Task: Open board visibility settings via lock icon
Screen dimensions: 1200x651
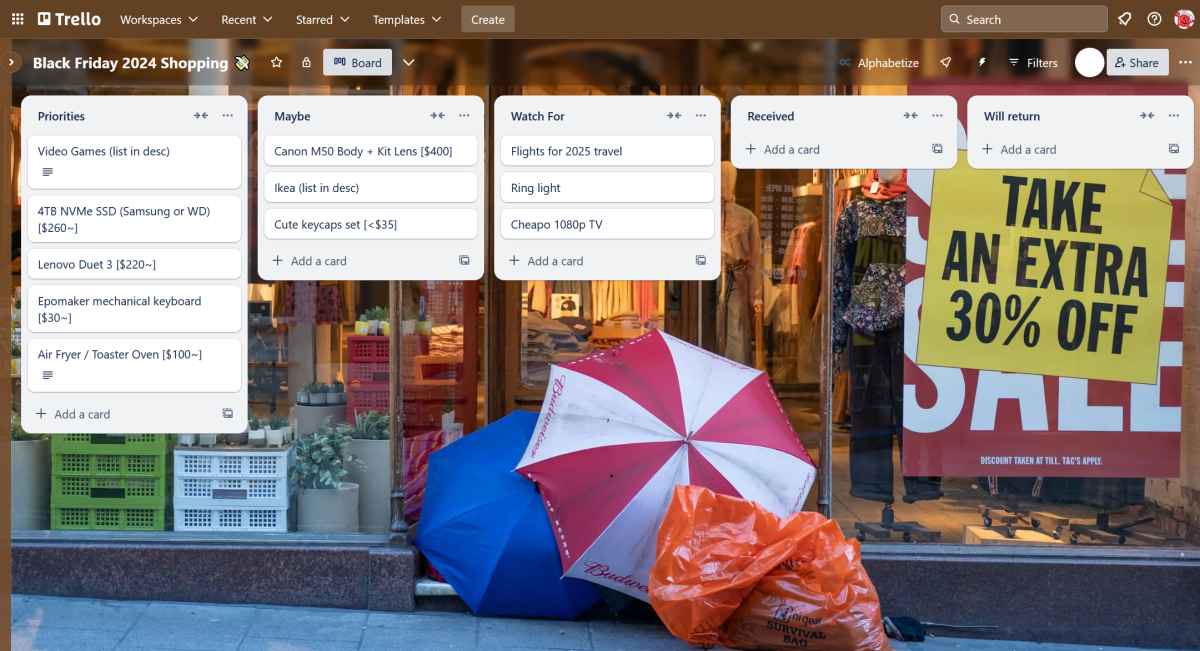Action: click(306, 62)
